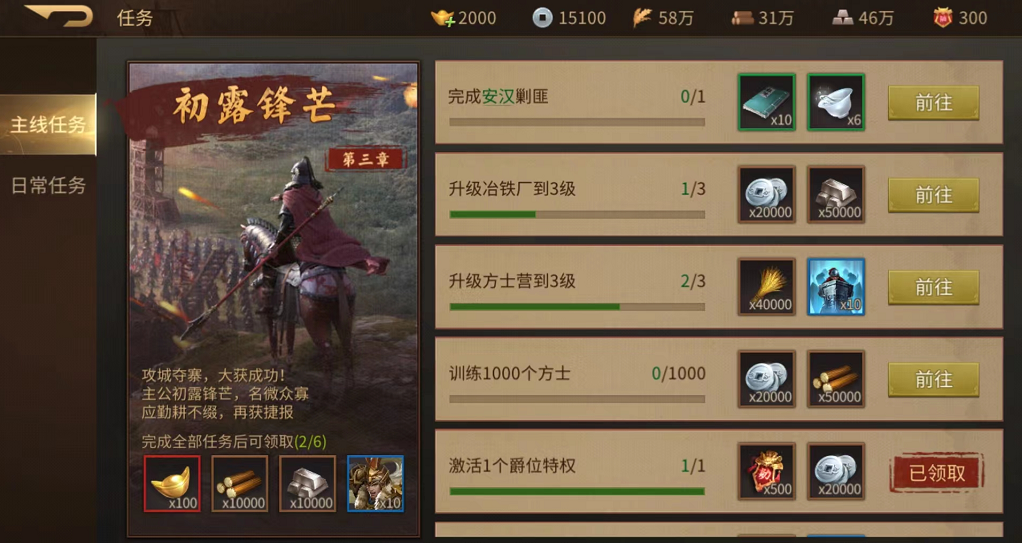This screenshot has height=543, width=1022.
Task: Tap the red pouch x500 reward icon
Action: click(766, 471)
